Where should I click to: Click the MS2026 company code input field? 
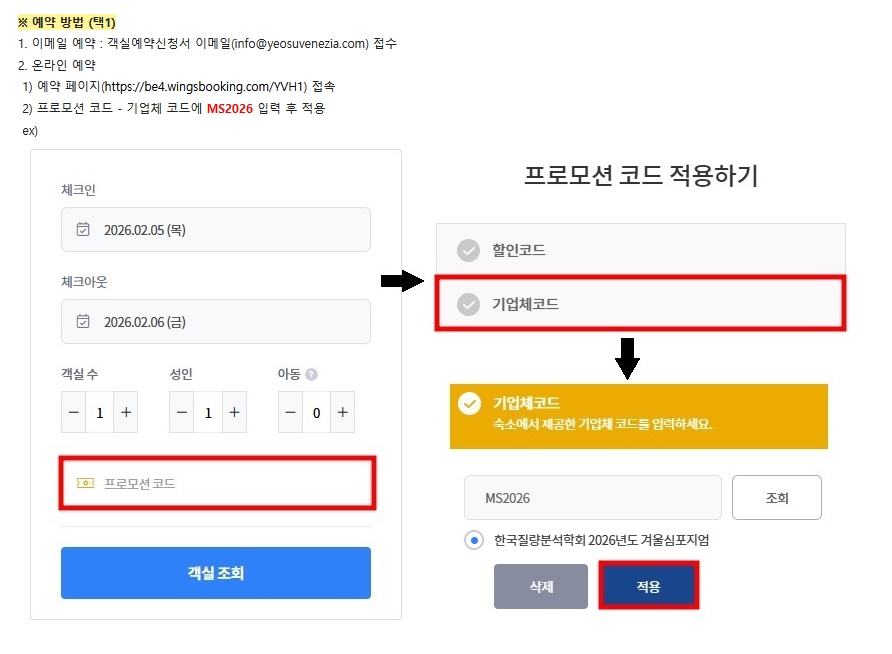click(593, 498)
